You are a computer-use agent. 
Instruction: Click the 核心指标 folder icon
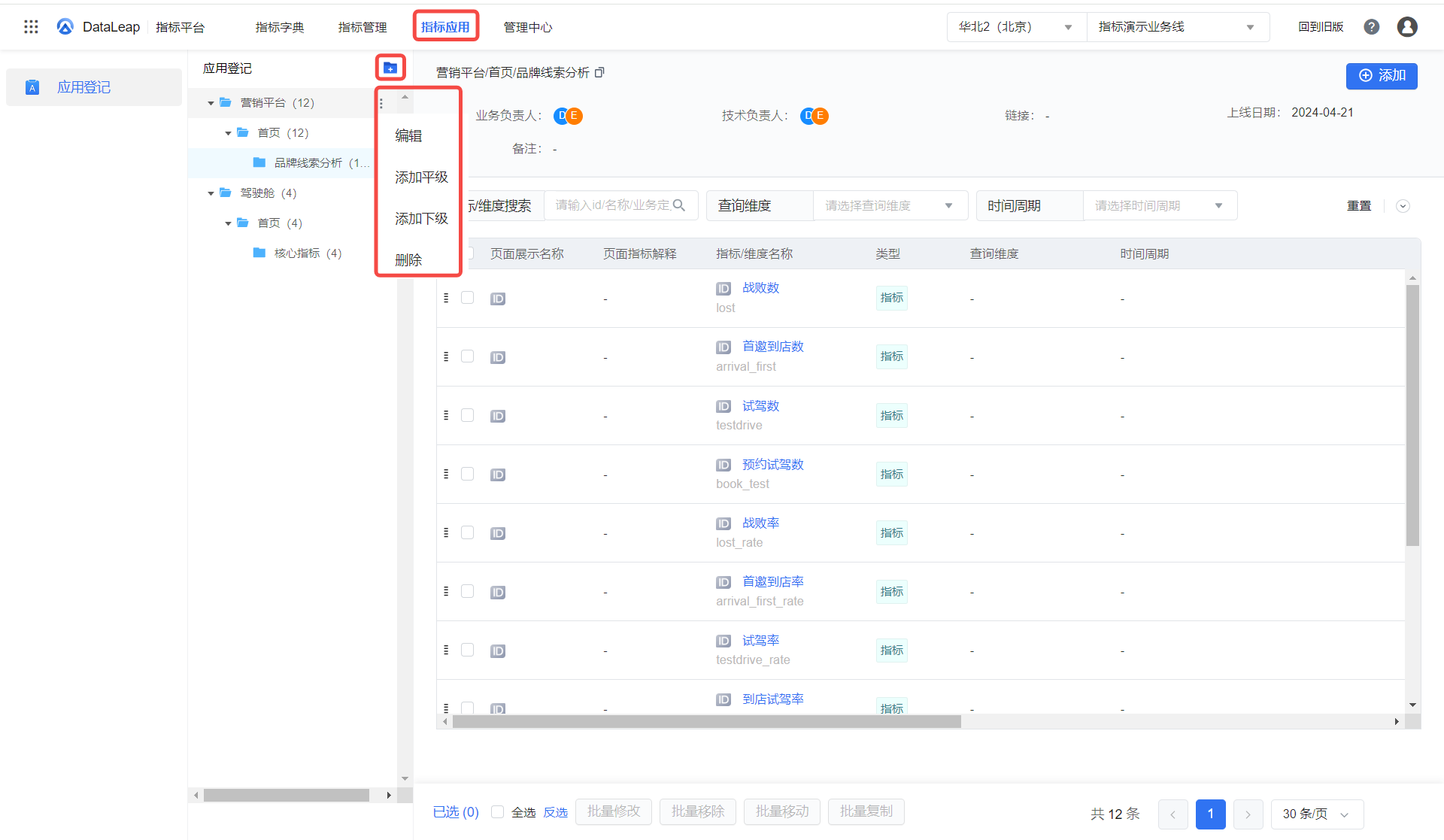(259, 253)
